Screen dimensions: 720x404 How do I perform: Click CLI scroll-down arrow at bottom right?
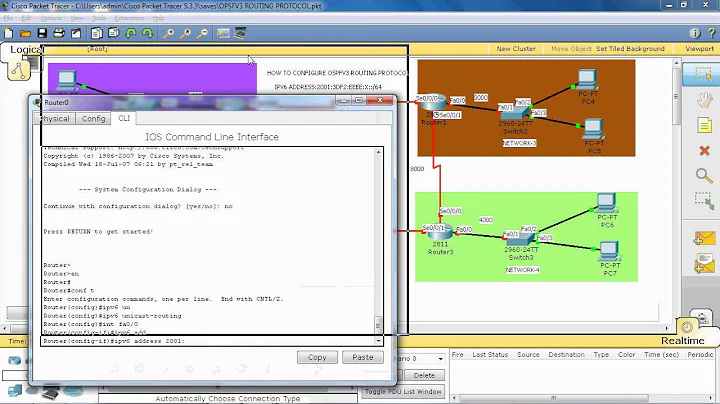click(378, 341)
